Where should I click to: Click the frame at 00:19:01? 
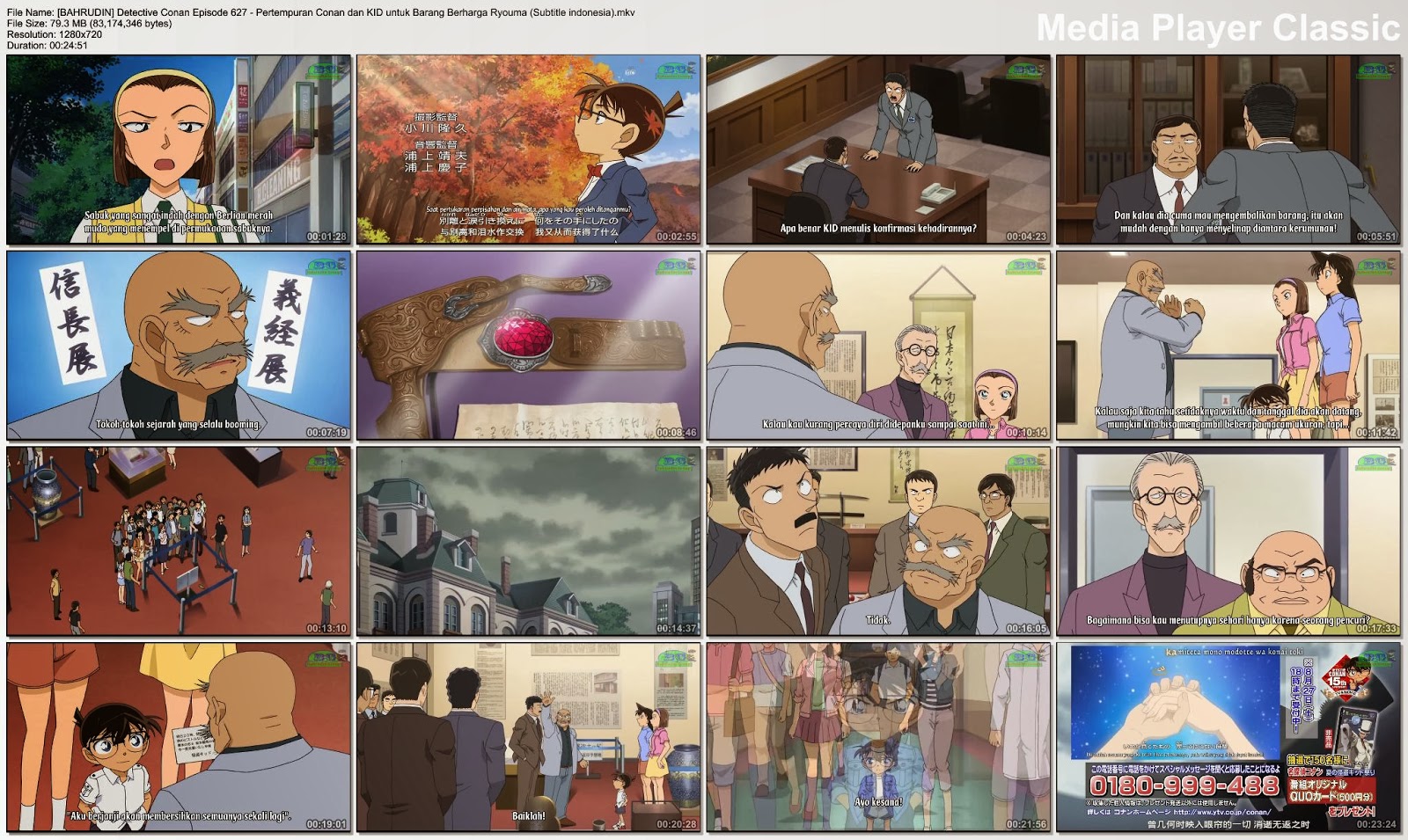179,737
